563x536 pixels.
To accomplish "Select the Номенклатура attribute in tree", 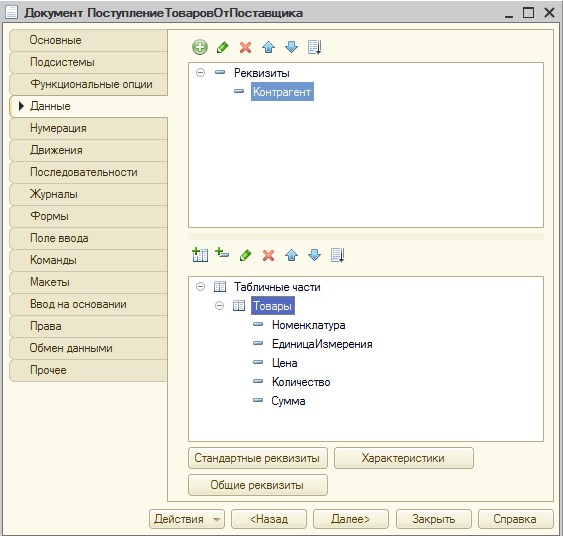I will (x=308, y=325).
